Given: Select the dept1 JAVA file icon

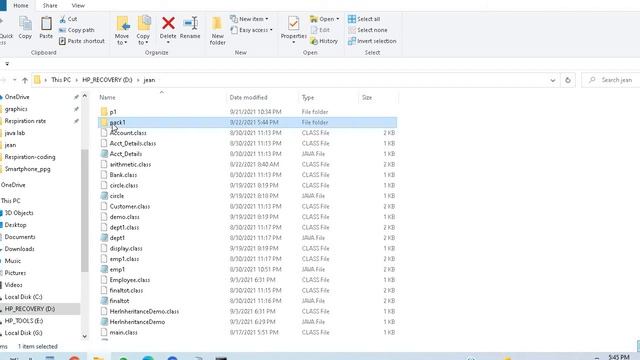Looking at the screenshot, I should (x=104, y=238).
